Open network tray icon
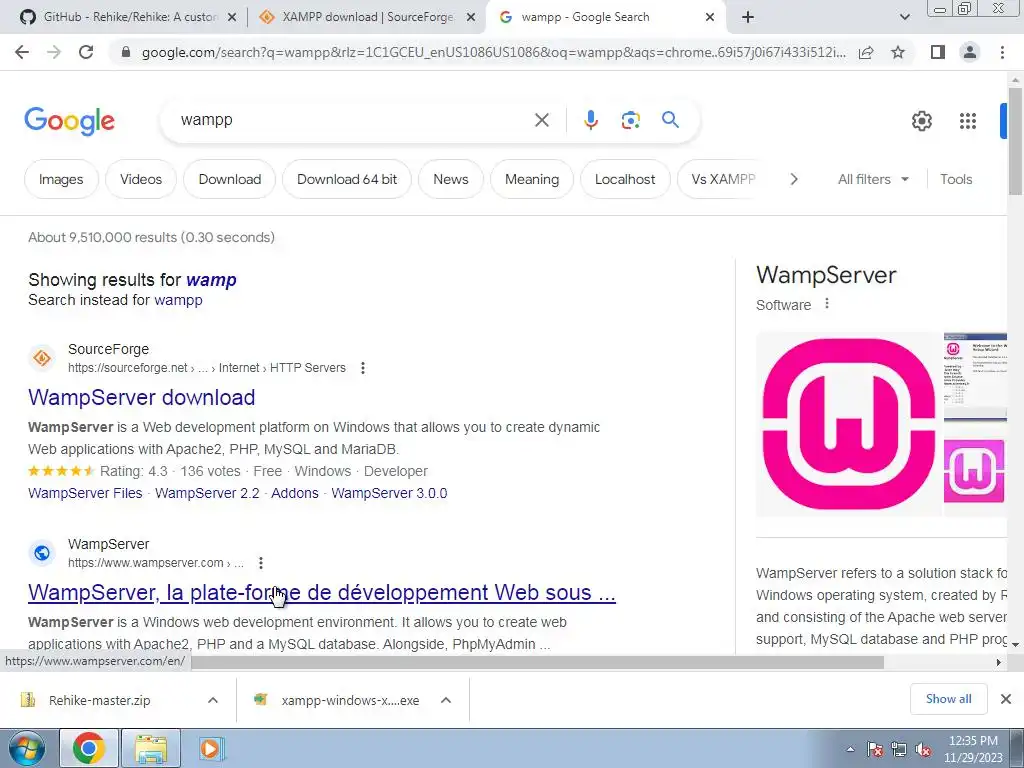The image size is (1024, 768). pyautogui.click(x=899, y=750)
